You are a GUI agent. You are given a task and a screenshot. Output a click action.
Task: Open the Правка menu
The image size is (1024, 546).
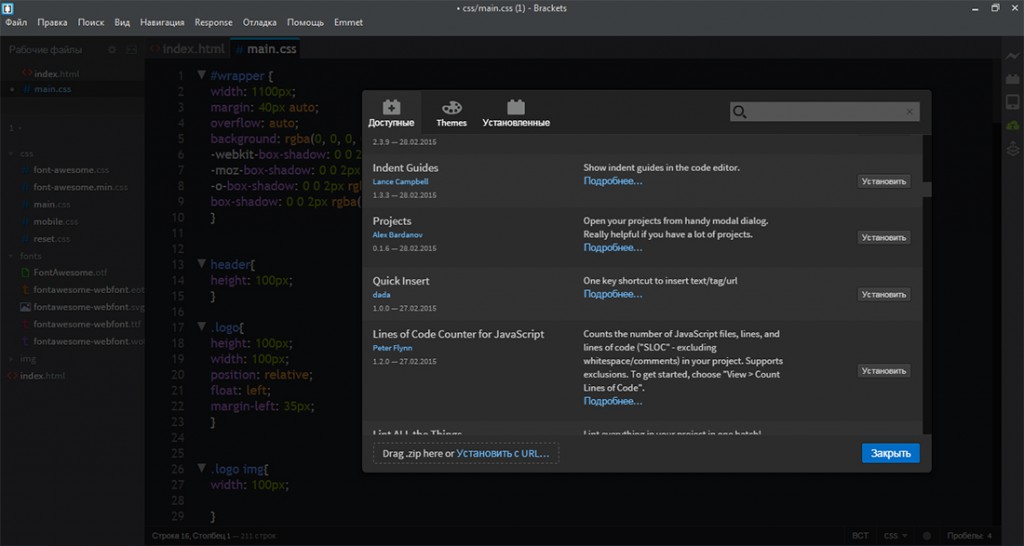(52, 22)
